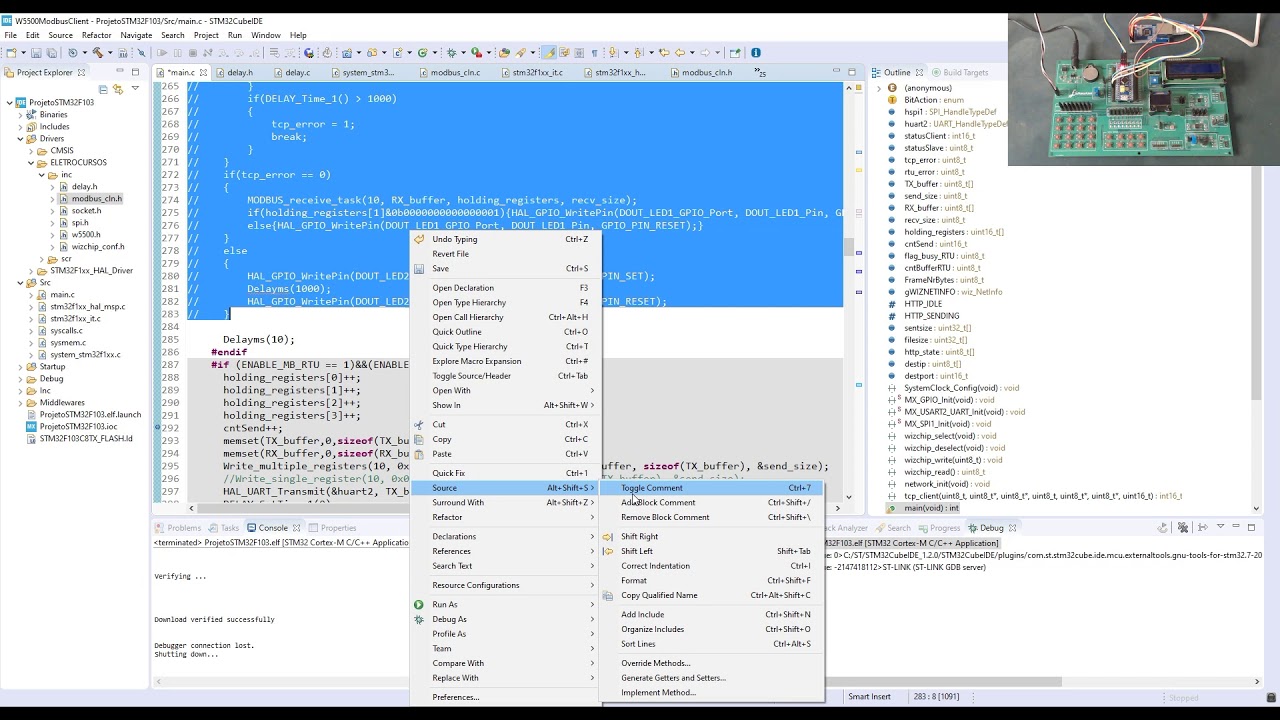Choose Undo Typing from context menu
This screenshot has height=720, width=1280.
[505, 239]
